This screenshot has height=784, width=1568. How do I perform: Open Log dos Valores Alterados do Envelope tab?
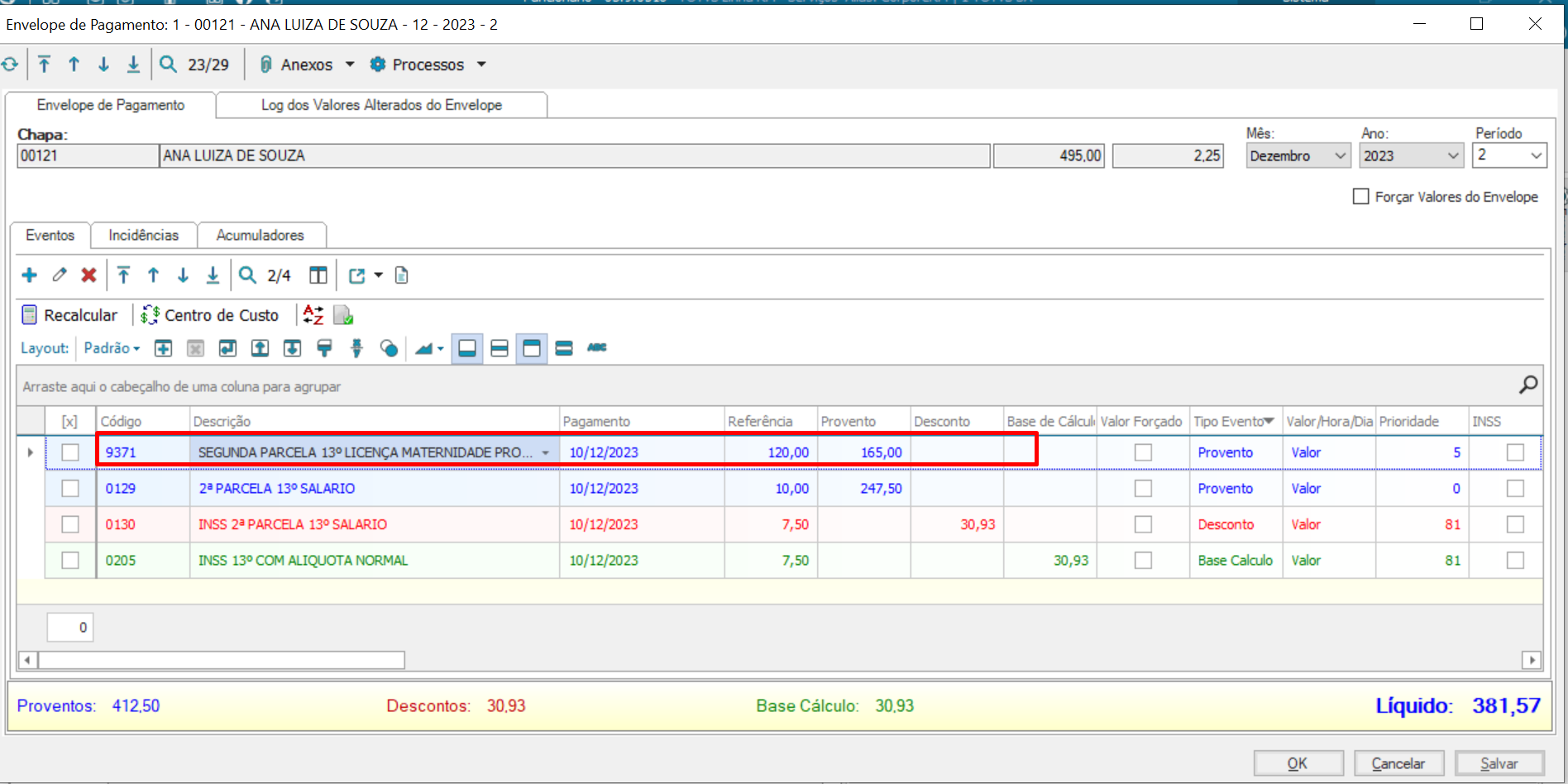(x=381, y=105)
